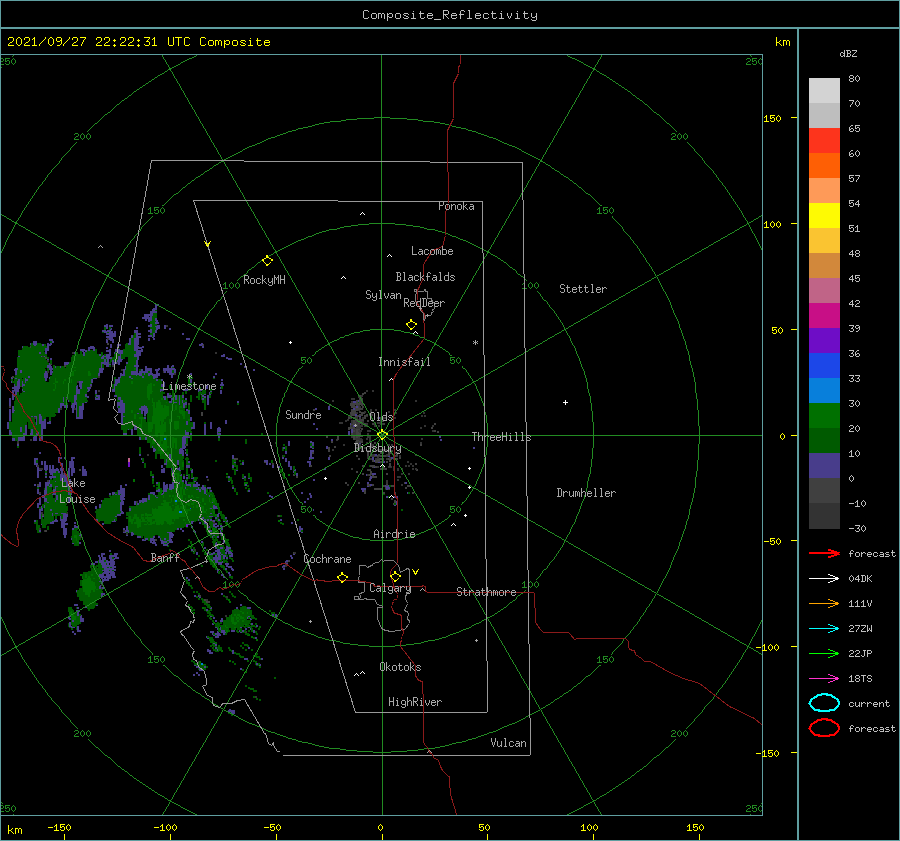Click the Innisfail city label

point(404,362)
